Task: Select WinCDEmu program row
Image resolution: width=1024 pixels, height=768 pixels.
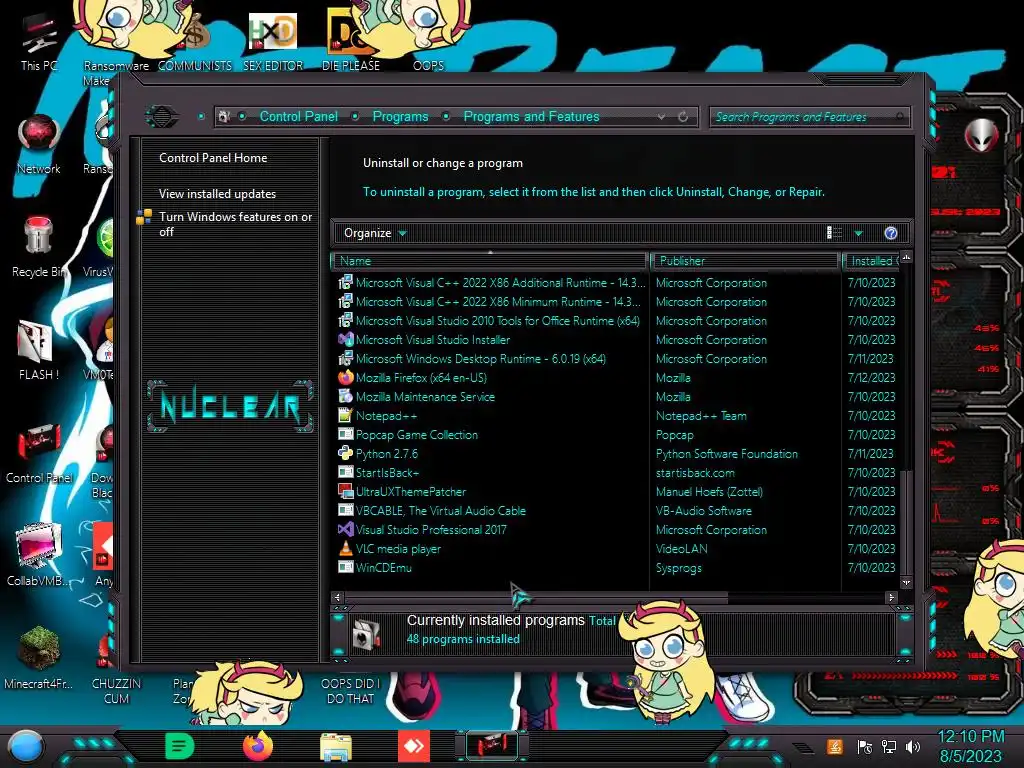Action: [617, 568]
